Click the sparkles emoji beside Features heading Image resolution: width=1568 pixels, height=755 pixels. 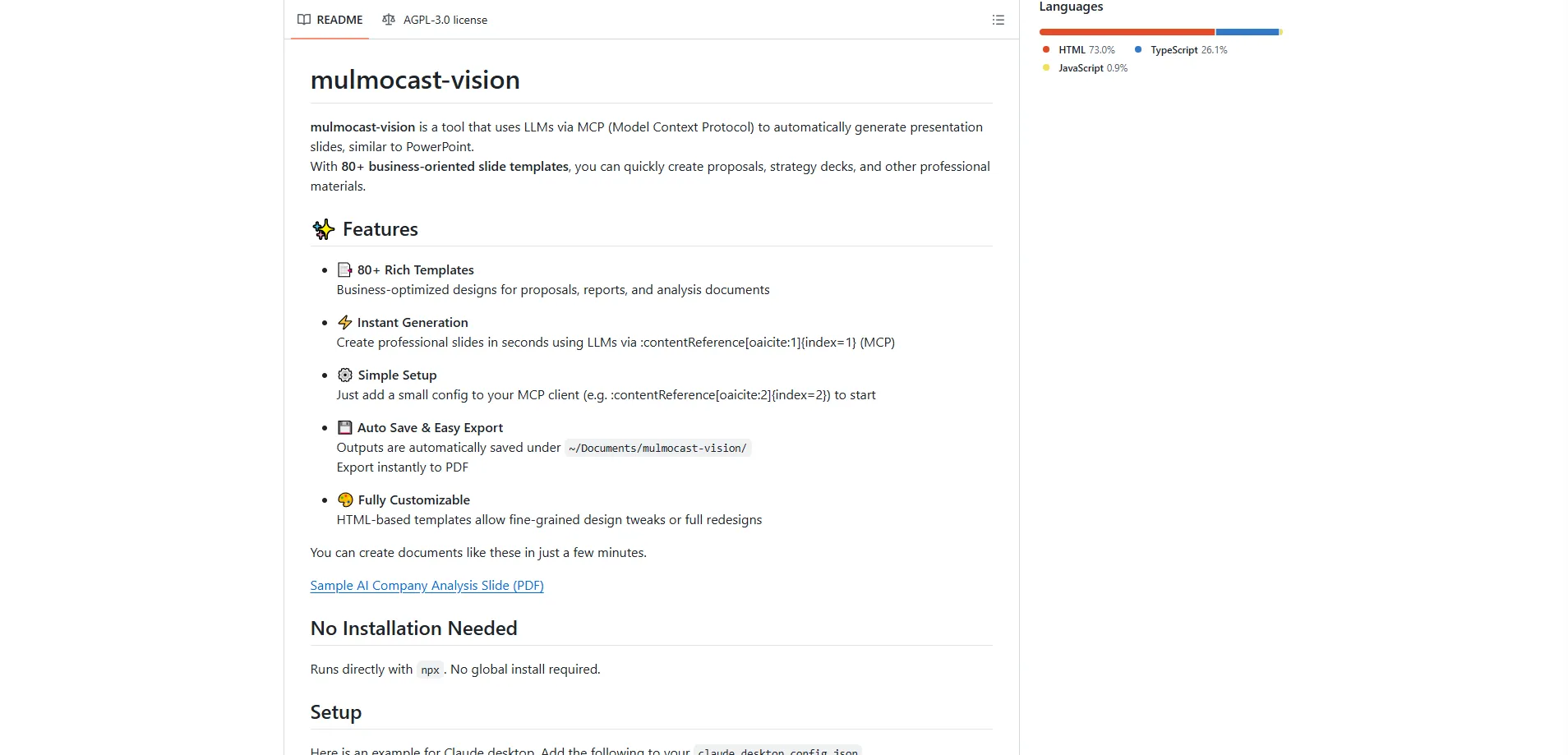pyautogui.click(x=323, y=229)
